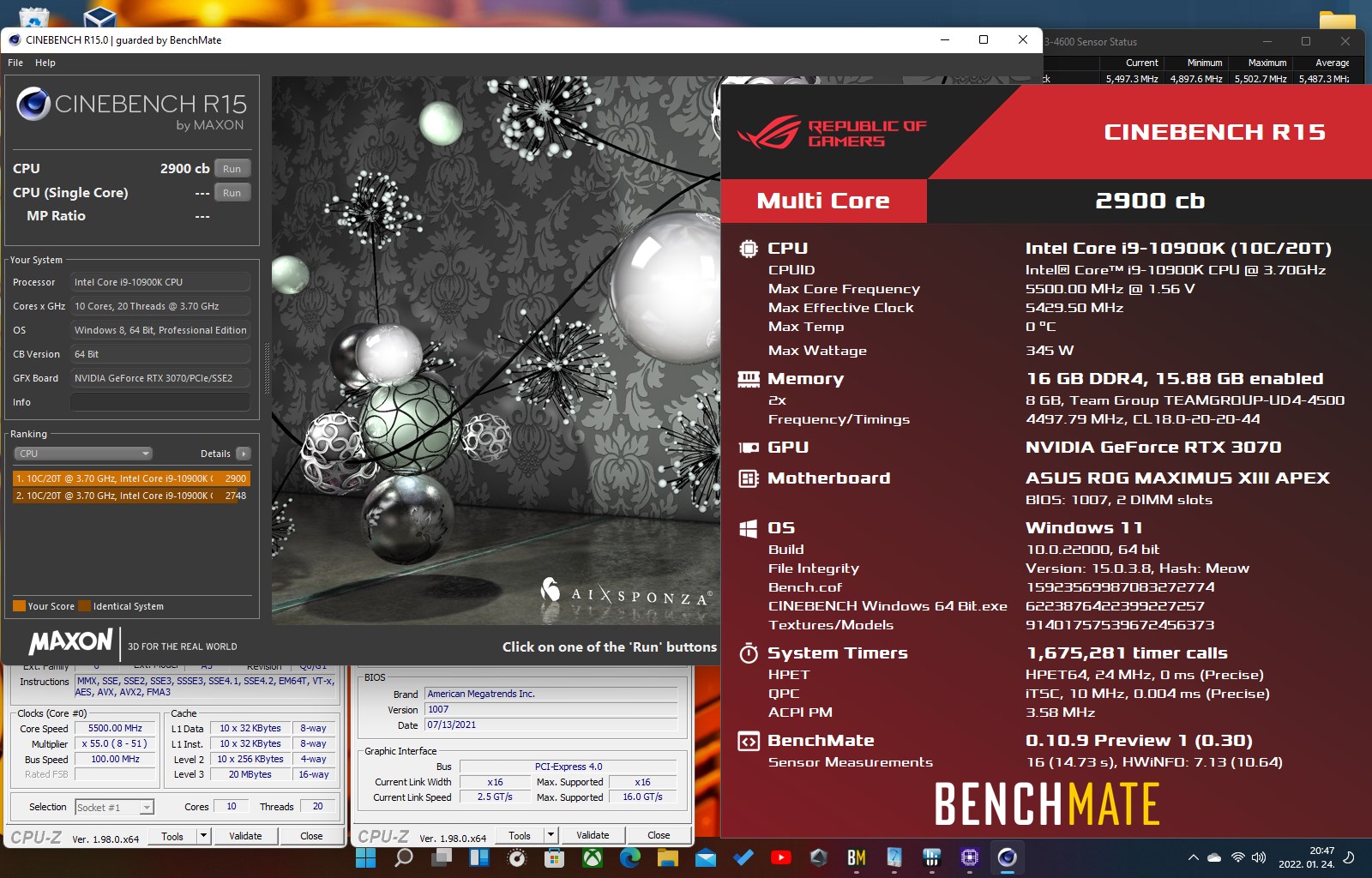Click the empty Info field
This screenshot has width=1372, height=878.
pyautogui.click(x=160, y=402)
